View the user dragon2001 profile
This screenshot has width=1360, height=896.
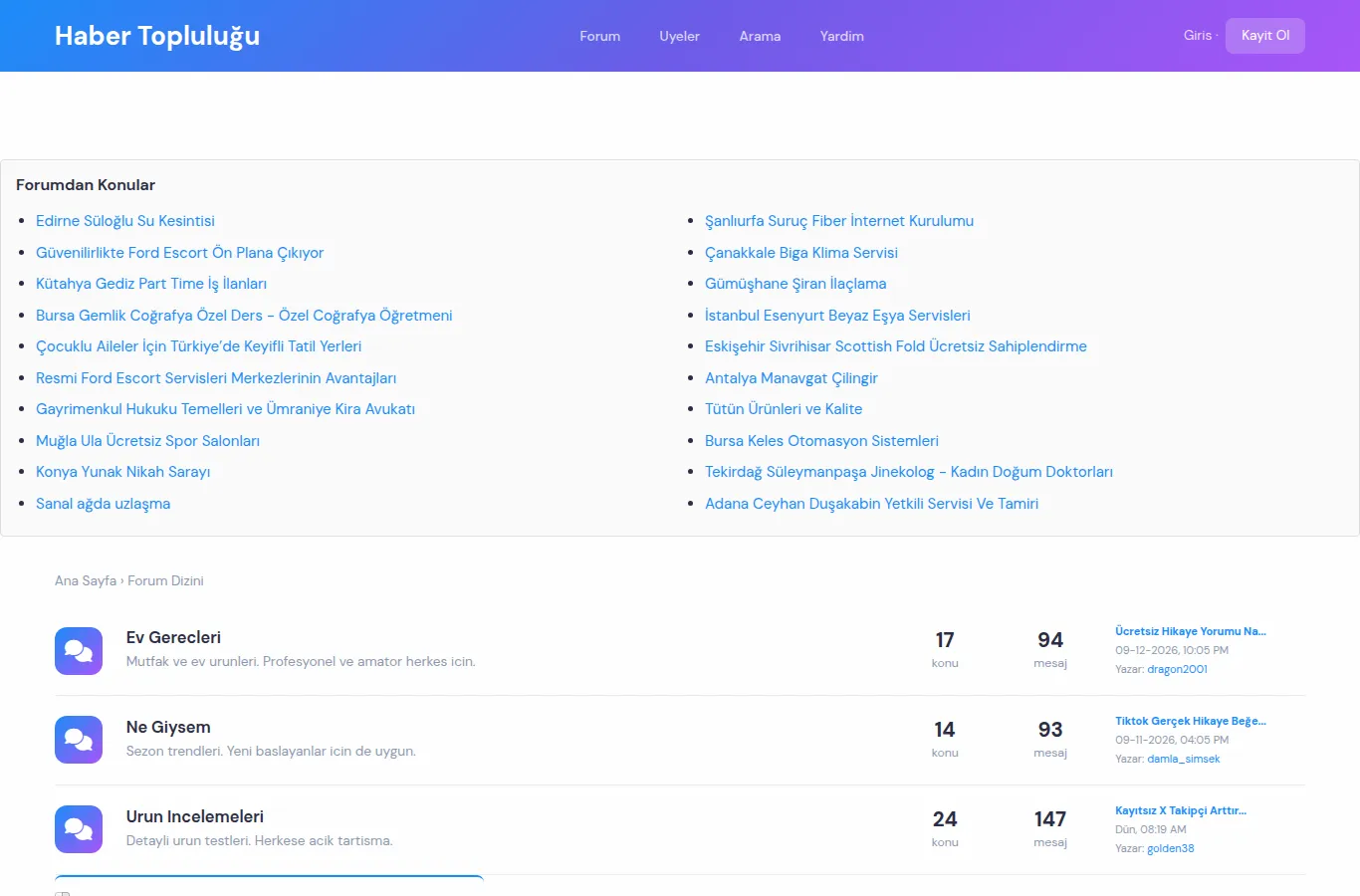pyautogui.click(x=1177, y=669)
